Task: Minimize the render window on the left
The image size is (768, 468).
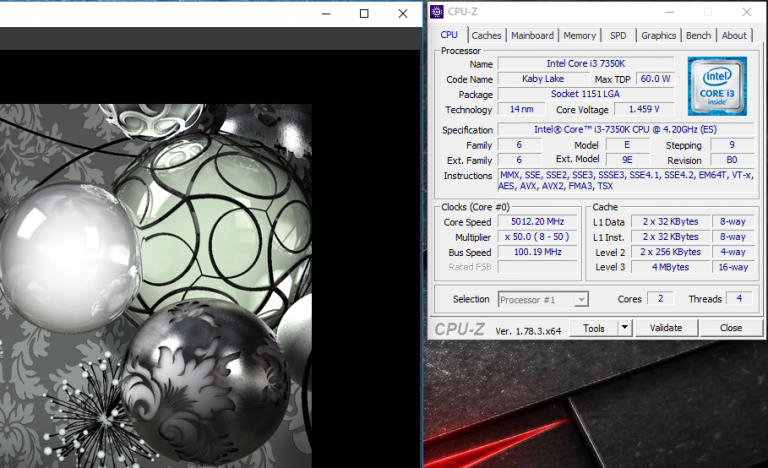Action: (x=326, y=14)
